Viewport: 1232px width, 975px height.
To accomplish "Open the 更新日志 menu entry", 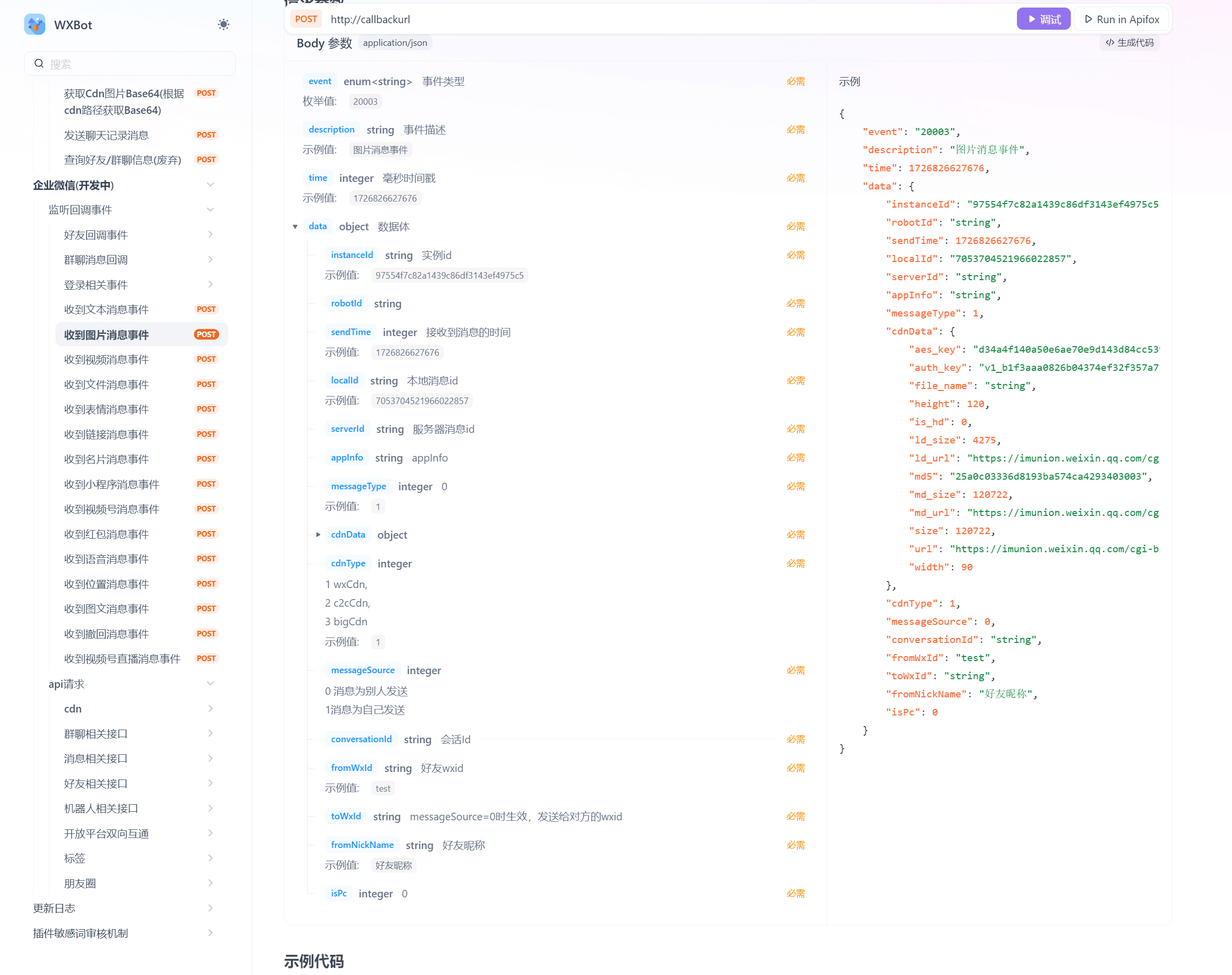I will pyautogui.click(x=54, y=907).
